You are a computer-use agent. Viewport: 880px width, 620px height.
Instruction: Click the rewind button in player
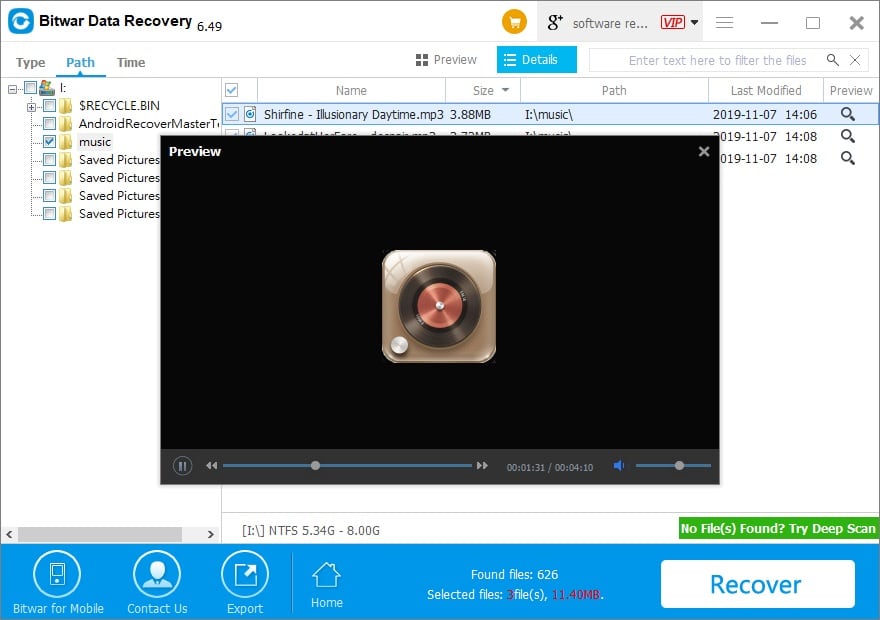pos(211,466)
